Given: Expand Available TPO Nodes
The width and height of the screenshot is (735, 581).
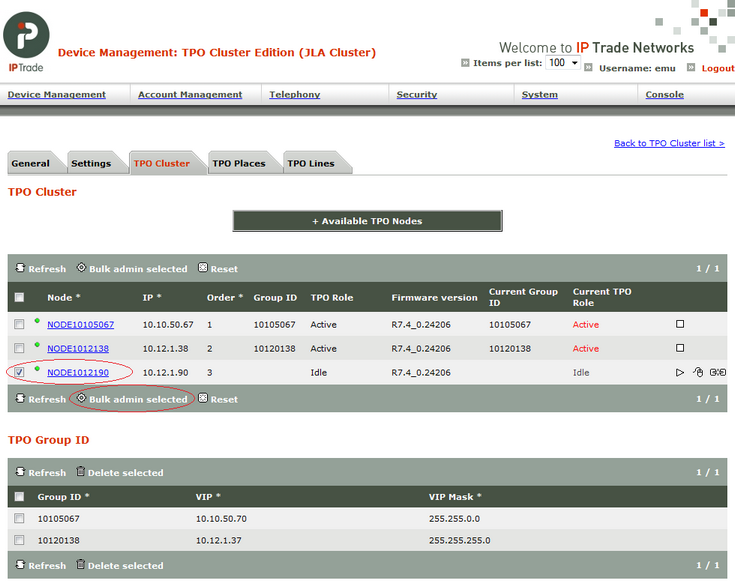Looking at the screenshot, I should tap(368, 221).
